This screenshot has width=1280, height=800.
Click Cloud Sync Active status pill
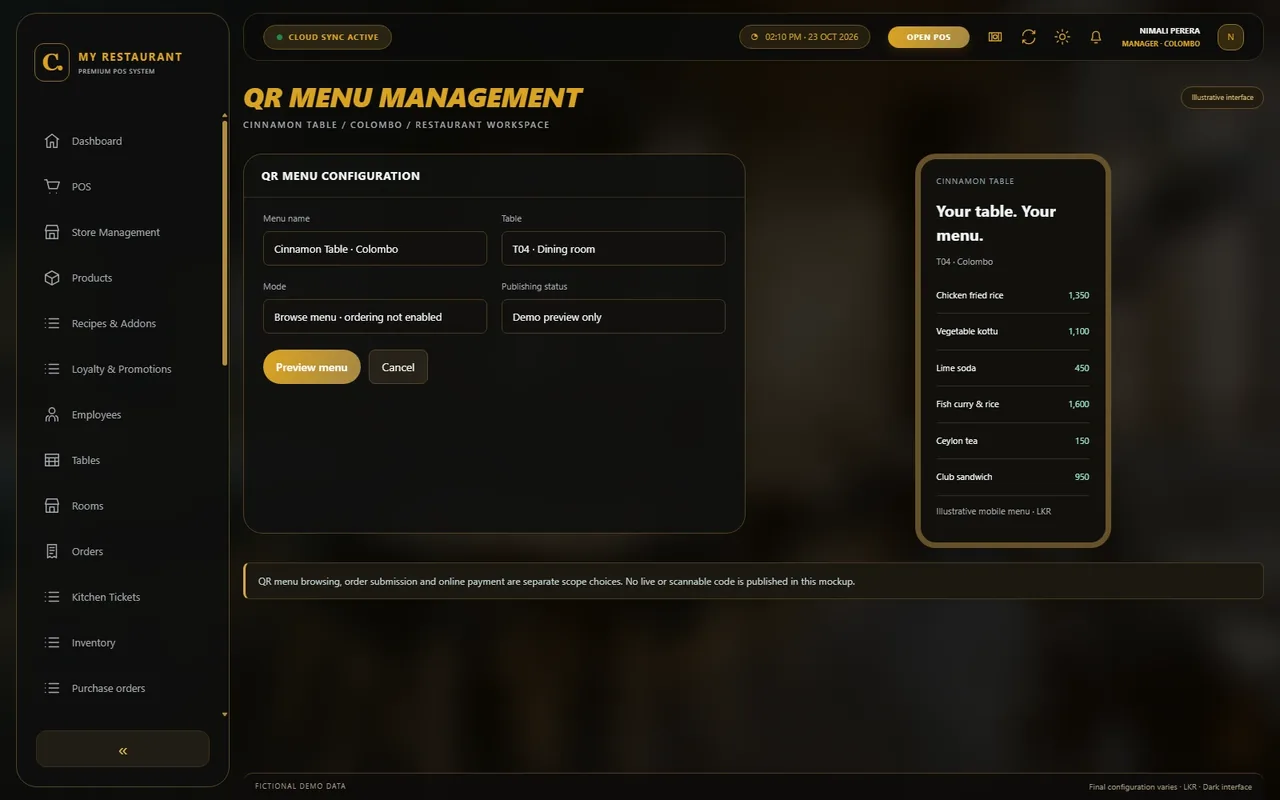point(327,37)
